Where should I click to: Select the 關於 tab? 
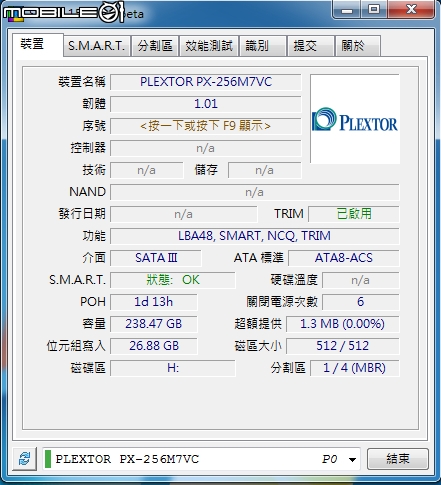tap(358, 46)
